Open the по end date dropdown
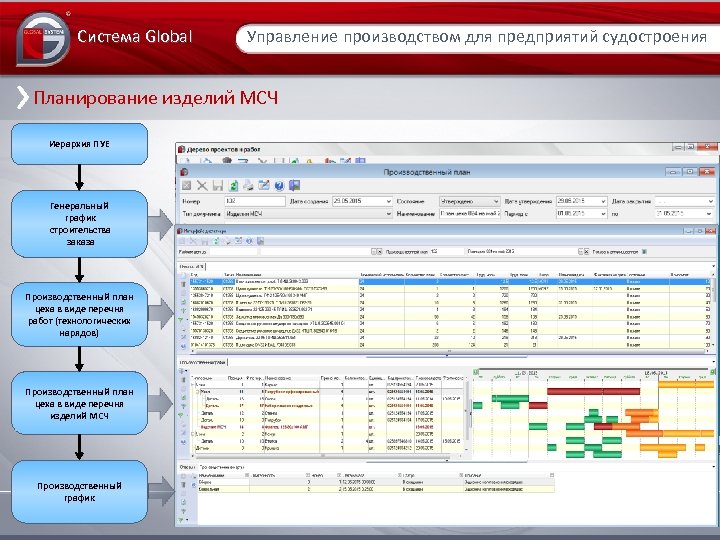Screen dimensions: 720x540 point(711,214)
